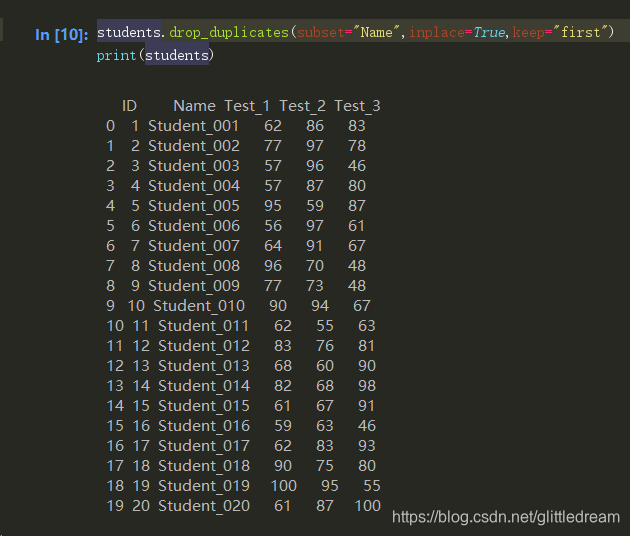Select the Student_004 name cell

tap(194, 186)
